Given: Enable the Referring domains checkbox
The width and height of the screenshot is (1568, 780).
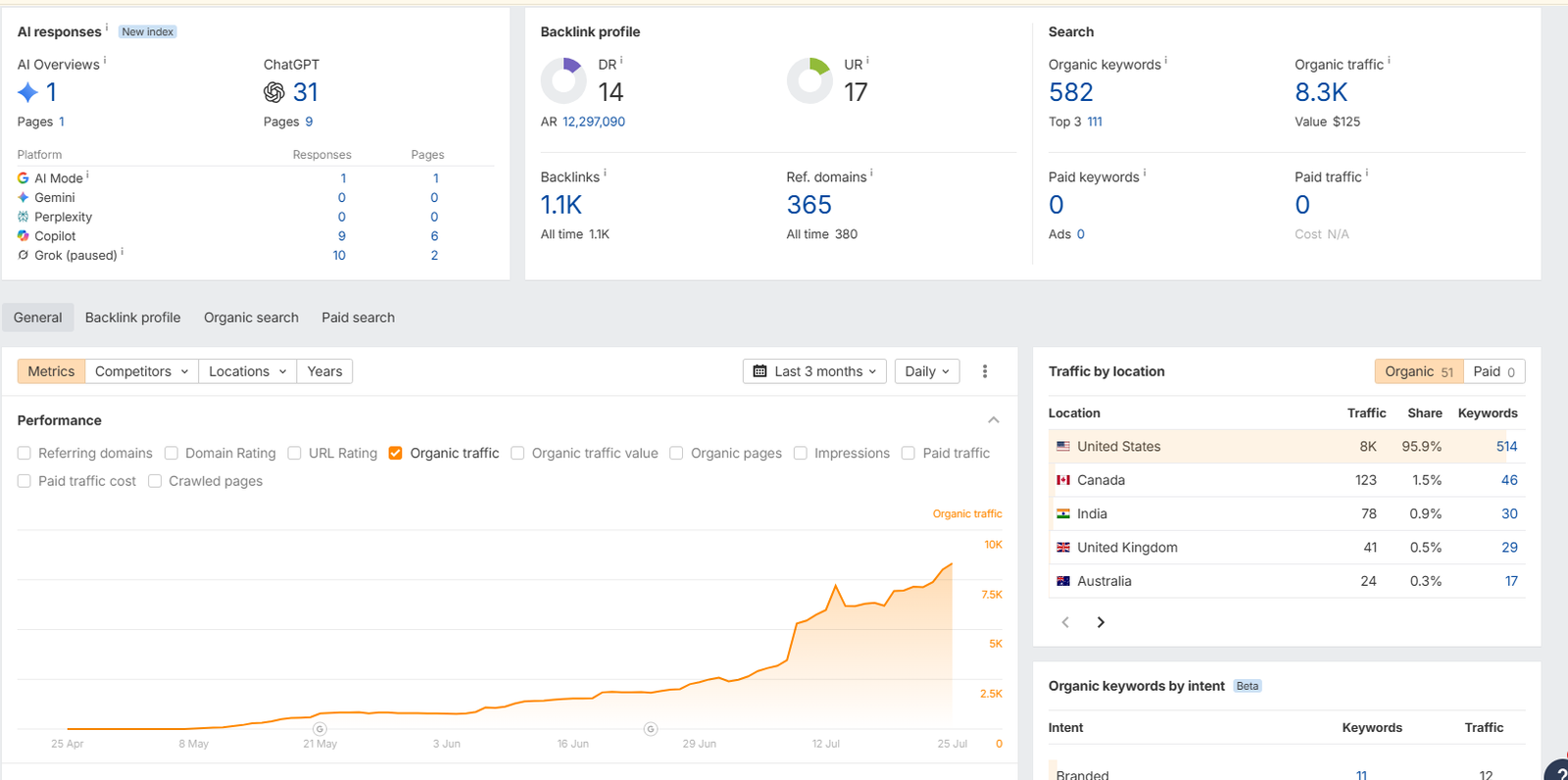Looking at the screenshot, I should pyautogui.click(x=24, y=453).
